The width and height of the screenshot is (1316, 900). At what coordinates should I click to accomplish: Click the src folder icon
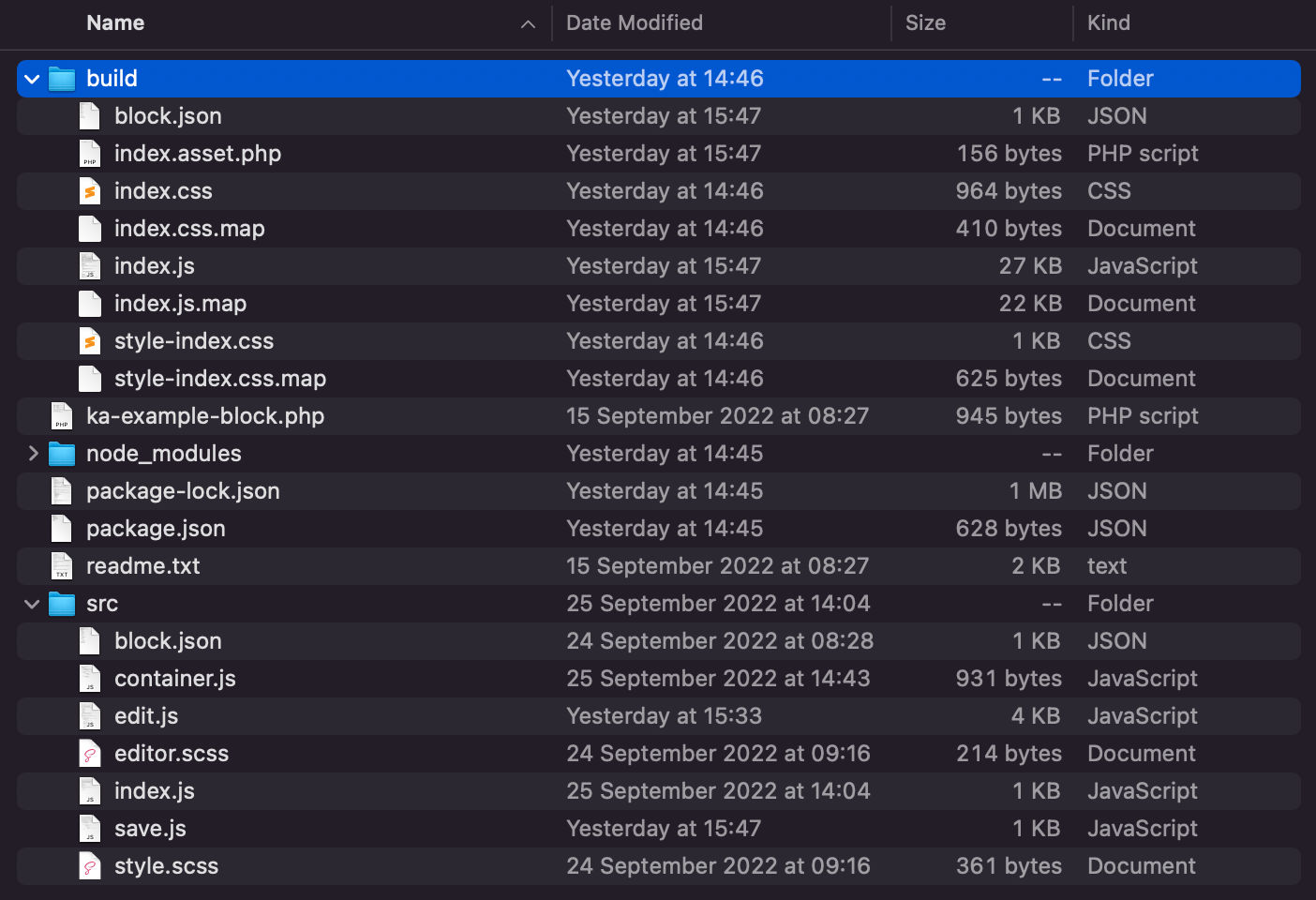pyautogui.click(x=61, y=603)
